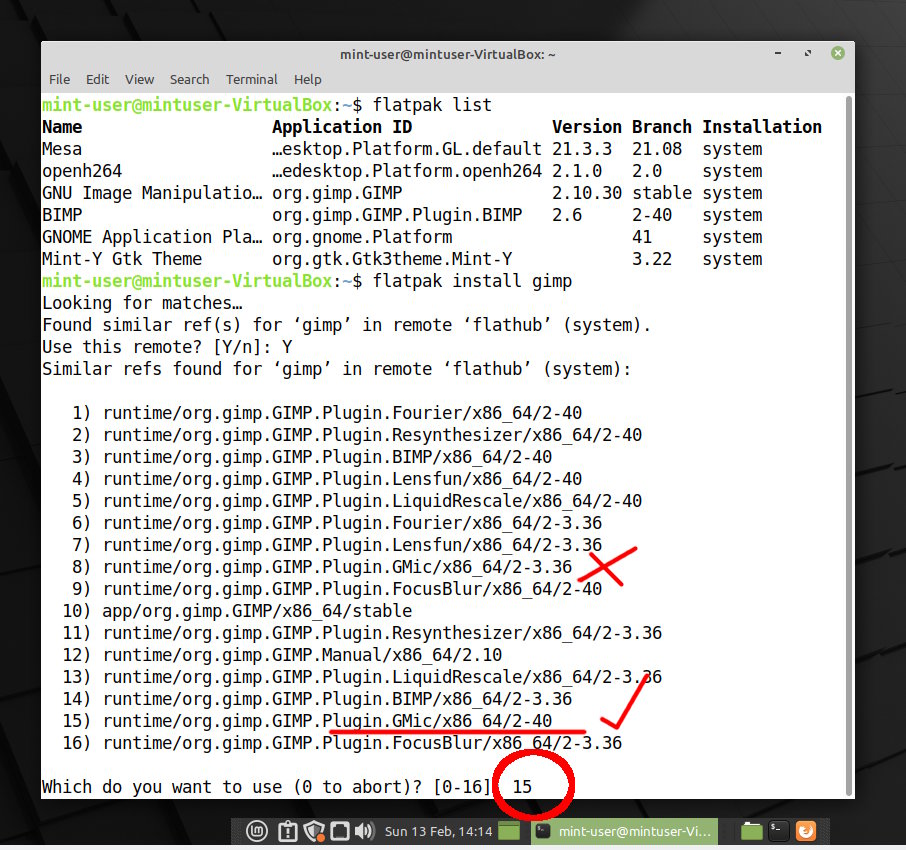Screen dimensions: 906x850
Task: Open the network connection tray icon
Action: tap(340, 831)
